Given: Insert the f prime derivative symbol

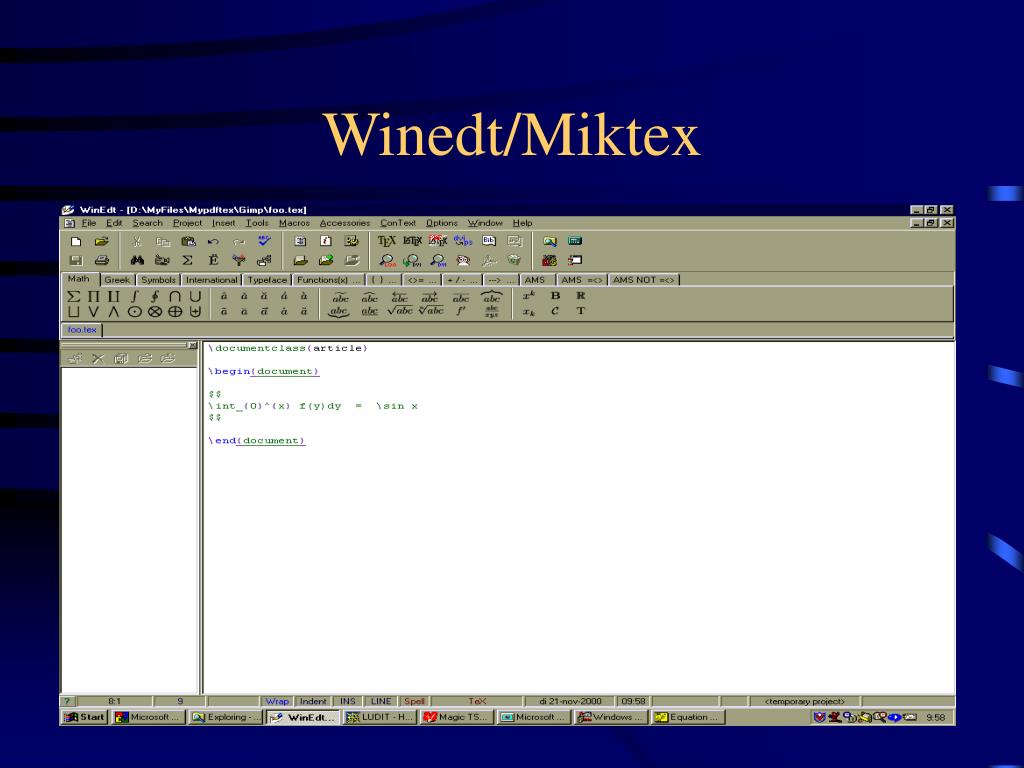Looking at the screenshot, I should pyautogui.click(x=461, y=311).
